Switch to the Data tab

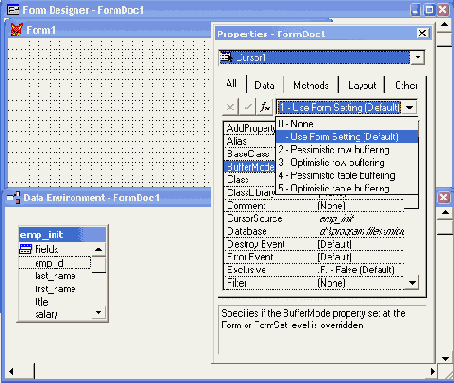pyautogui.click(x=264, y=85)
